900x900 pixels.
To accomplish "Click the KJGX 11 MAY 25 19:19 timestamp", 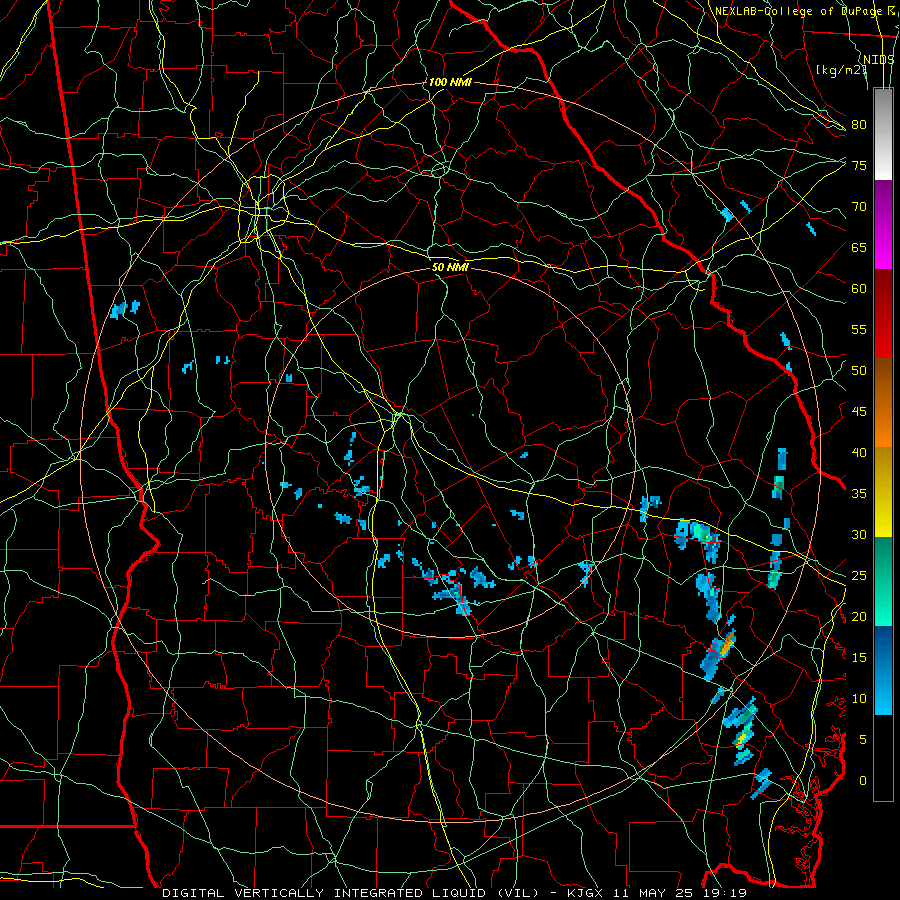I will pyautogui.click(x=657, y=893).
